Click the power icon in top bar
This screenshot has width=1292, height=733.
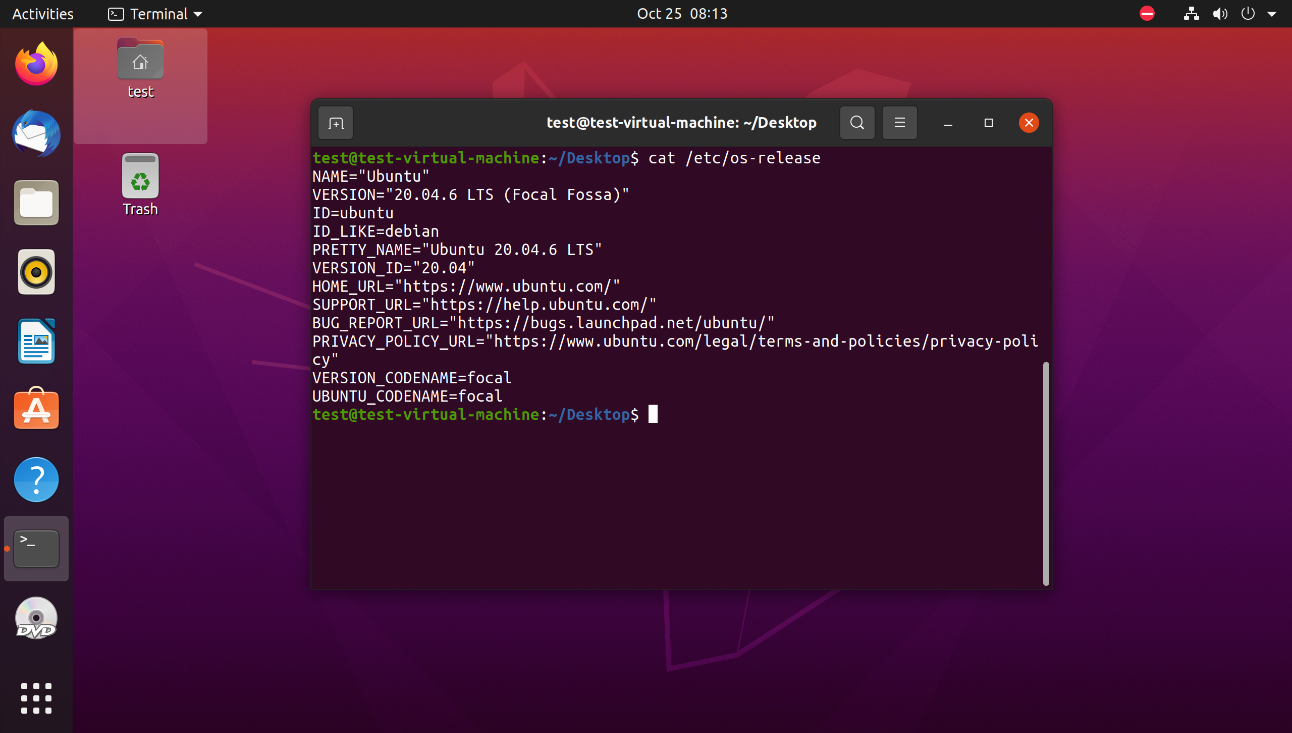click(x=1247, y=14)
